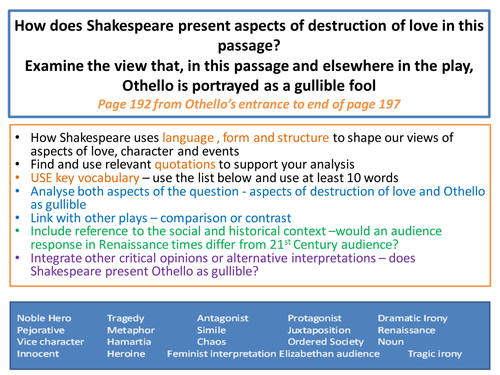The height and width of the screenshot is (375, 500).
Task: Click the phrase 'Feminist interpretation'
Action: (222, 354)
